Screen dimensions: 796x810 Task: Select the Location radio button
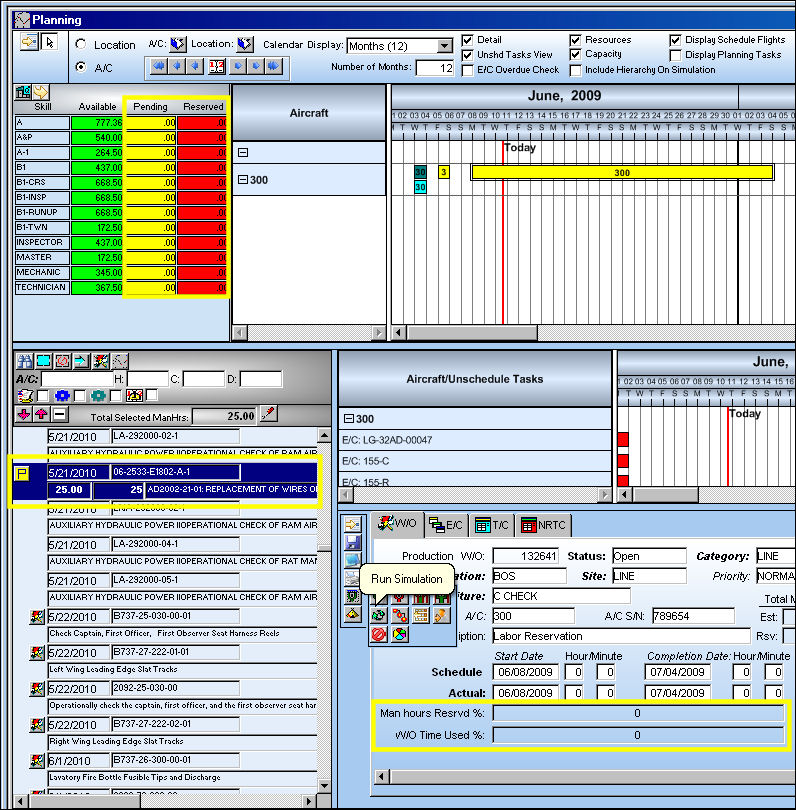coord(81,44)
